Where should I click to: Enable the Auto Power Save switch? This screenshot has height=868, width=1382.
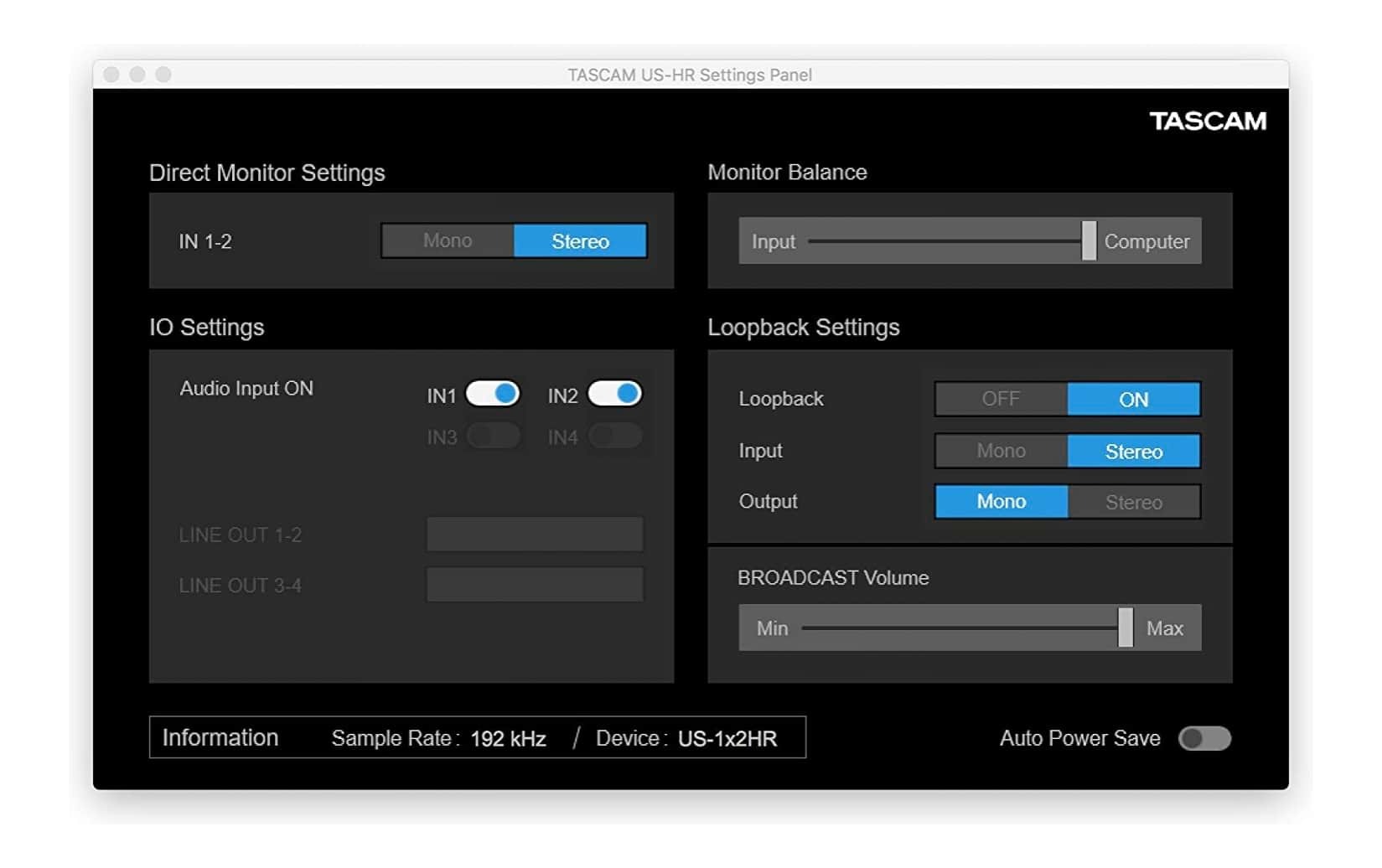[1204, 738]
